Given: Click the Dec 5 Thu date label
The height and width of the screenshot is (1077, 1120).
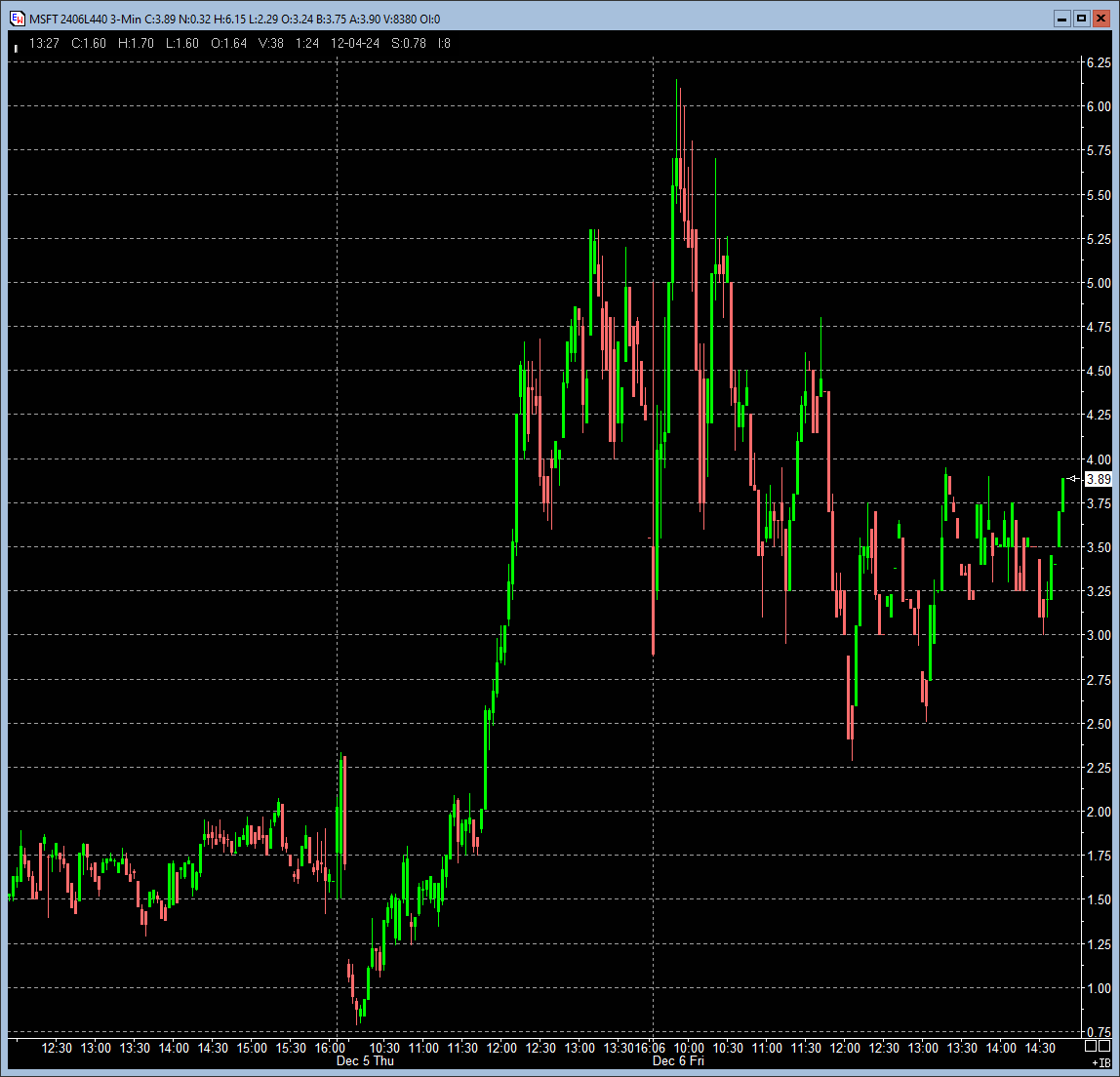Looking at the screenshot, I should [365, 1060].
